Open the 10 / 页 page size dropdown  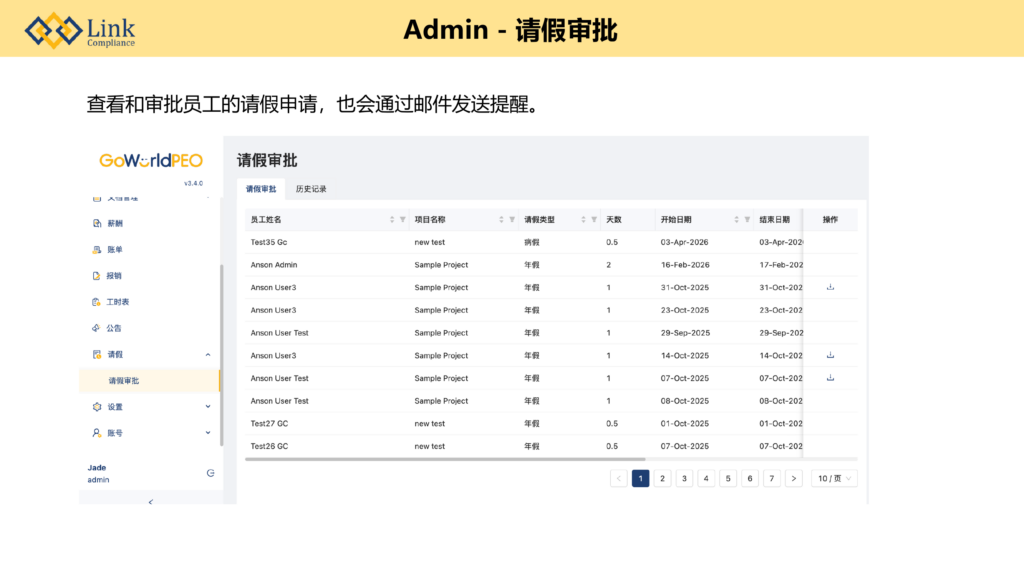click(834, 479)
